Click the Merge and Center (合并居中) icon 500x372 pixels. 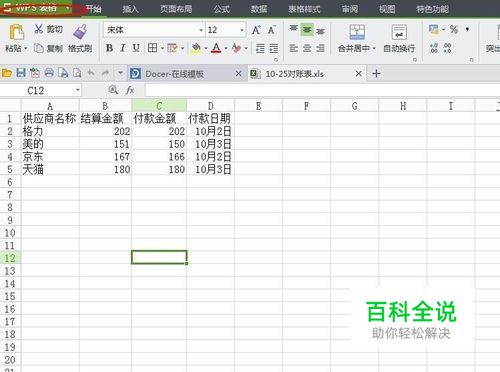[x=357, y=32]
